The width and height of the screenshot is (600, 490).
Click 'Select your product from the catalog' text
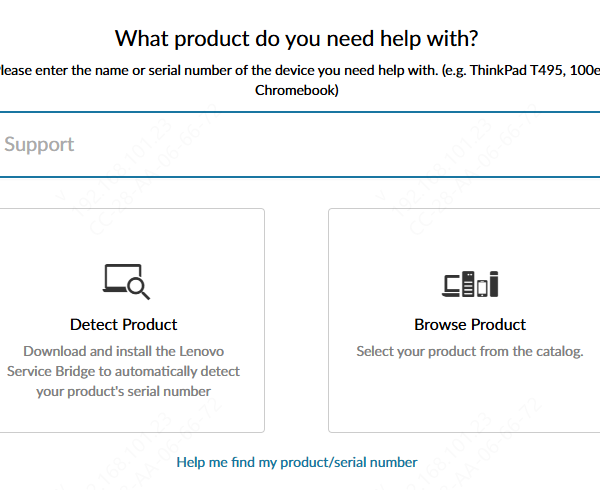point(470,351)
